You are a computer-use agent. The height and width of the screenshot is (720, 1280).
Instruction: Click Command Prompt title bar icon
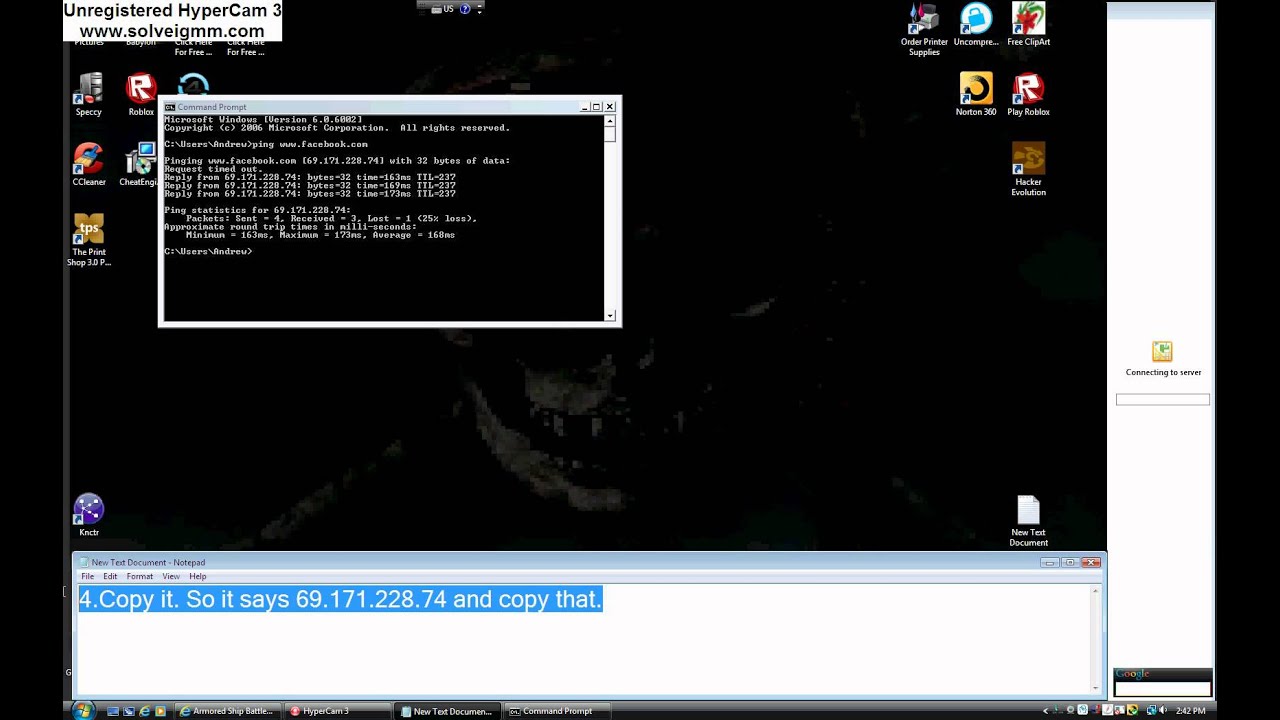coord(170,107)
